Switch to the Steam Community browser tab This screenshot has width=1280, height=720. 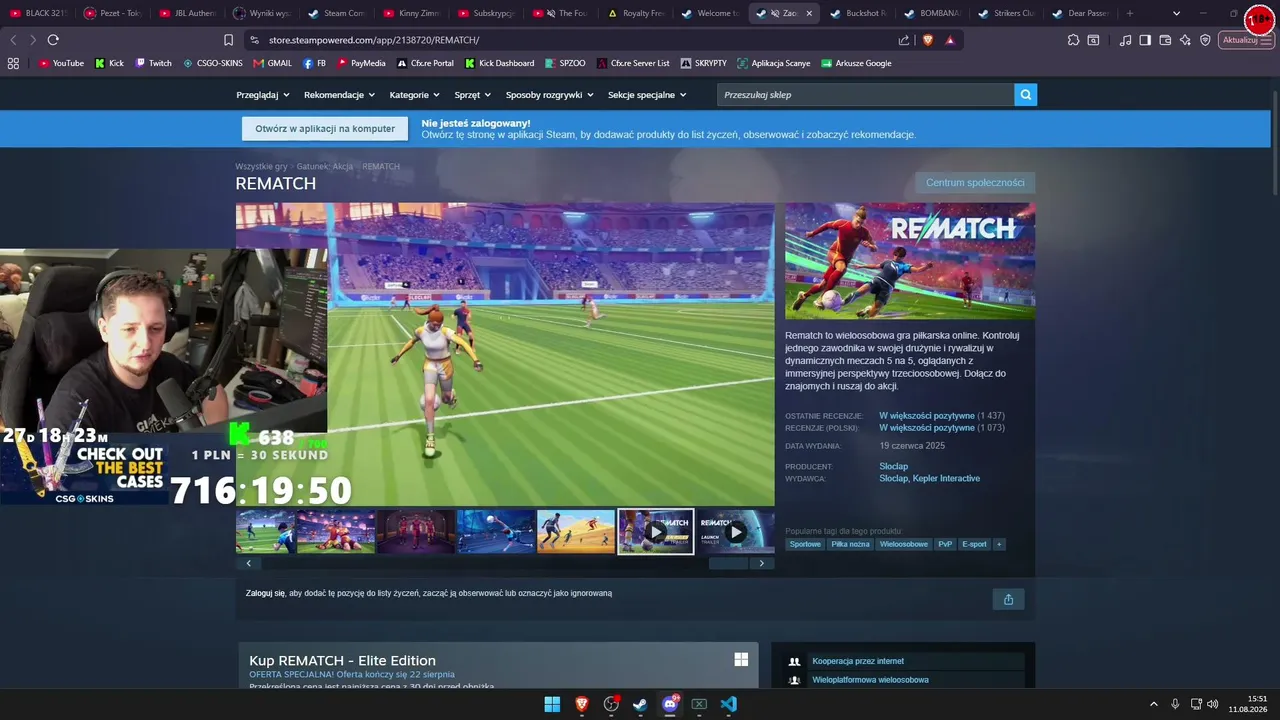(x=337, y=13)
